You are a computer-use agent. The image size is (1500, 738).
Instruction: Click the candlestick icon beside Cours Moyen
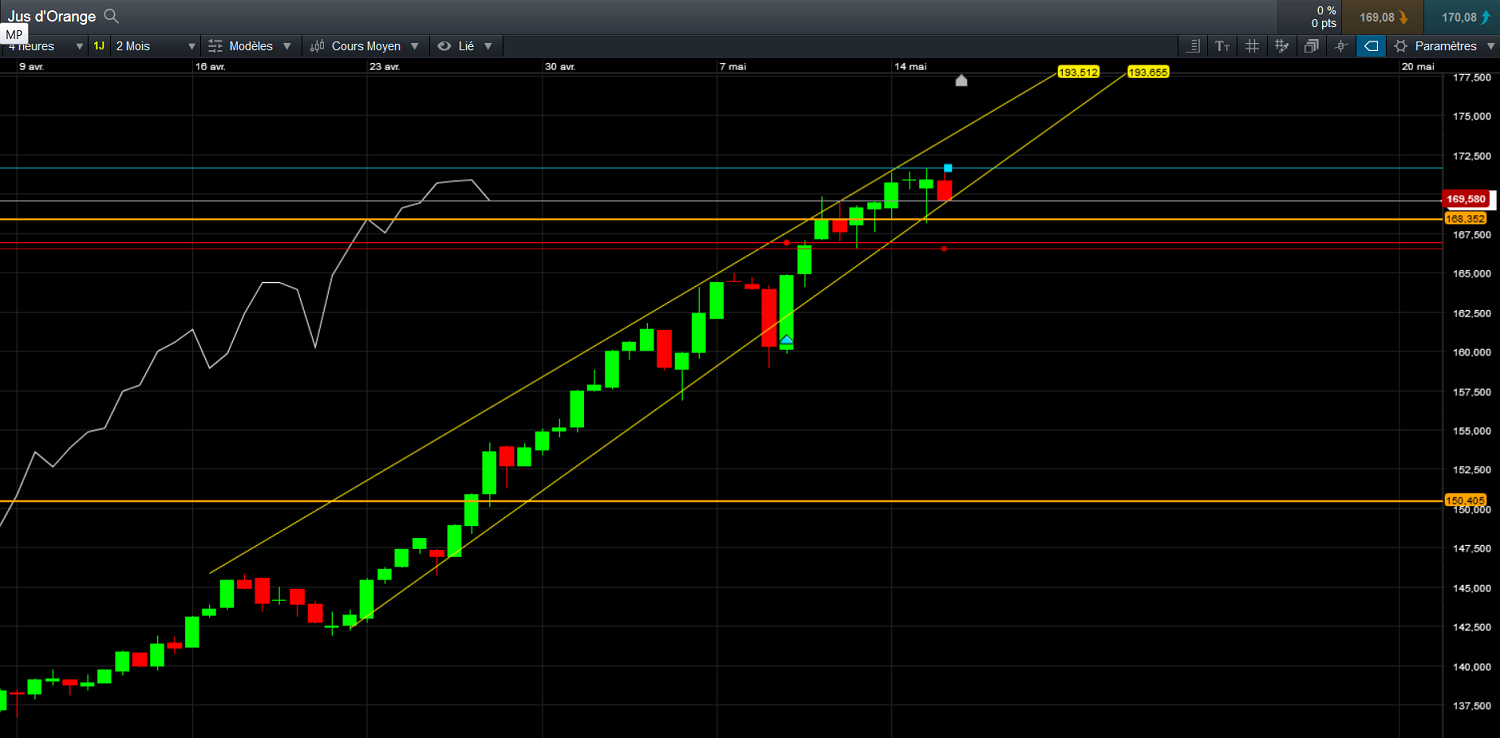(317, 46)
